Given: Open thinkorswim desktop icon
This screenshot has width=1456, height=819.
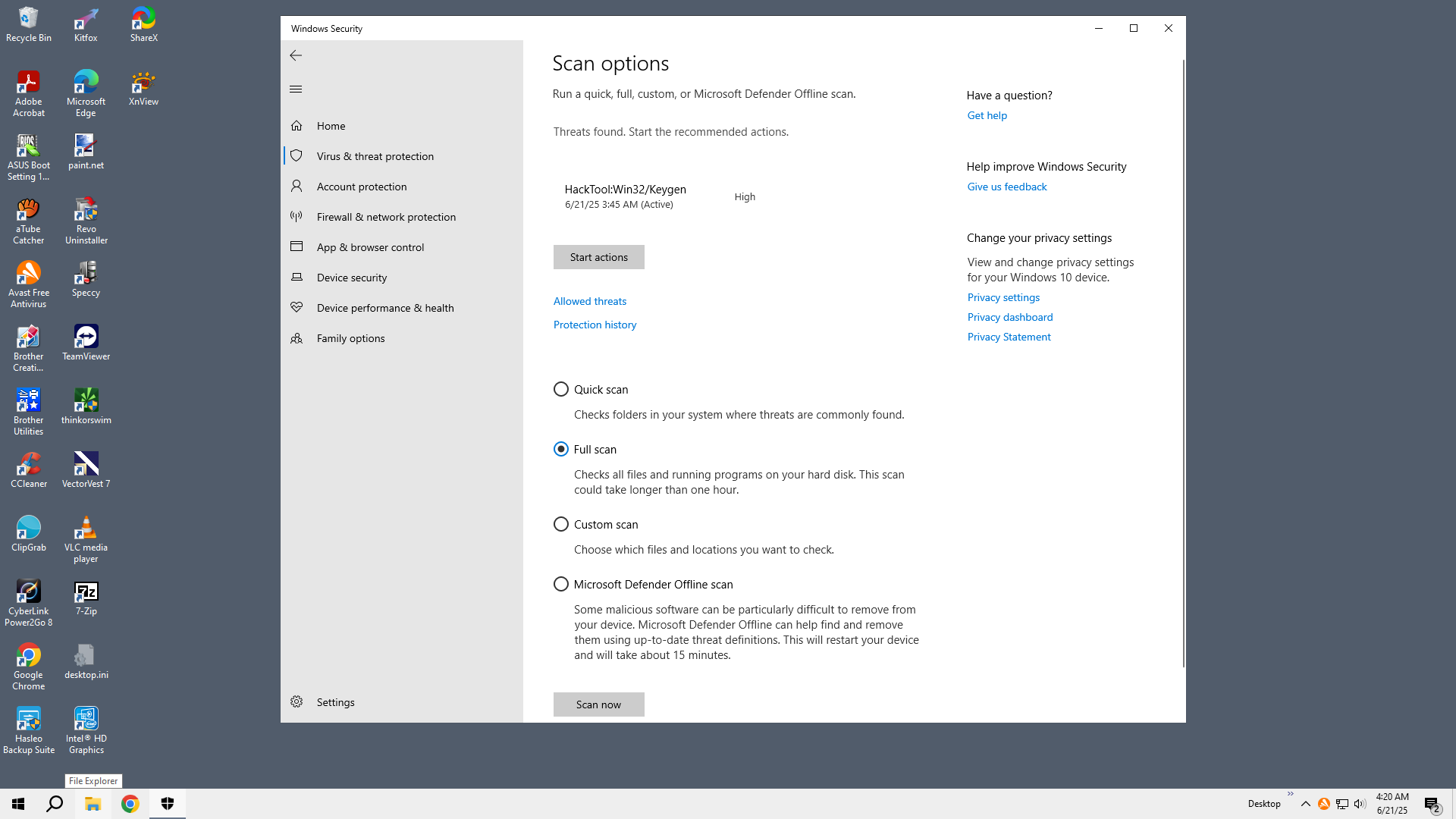Looking at the screenshot, I should 86,407.
